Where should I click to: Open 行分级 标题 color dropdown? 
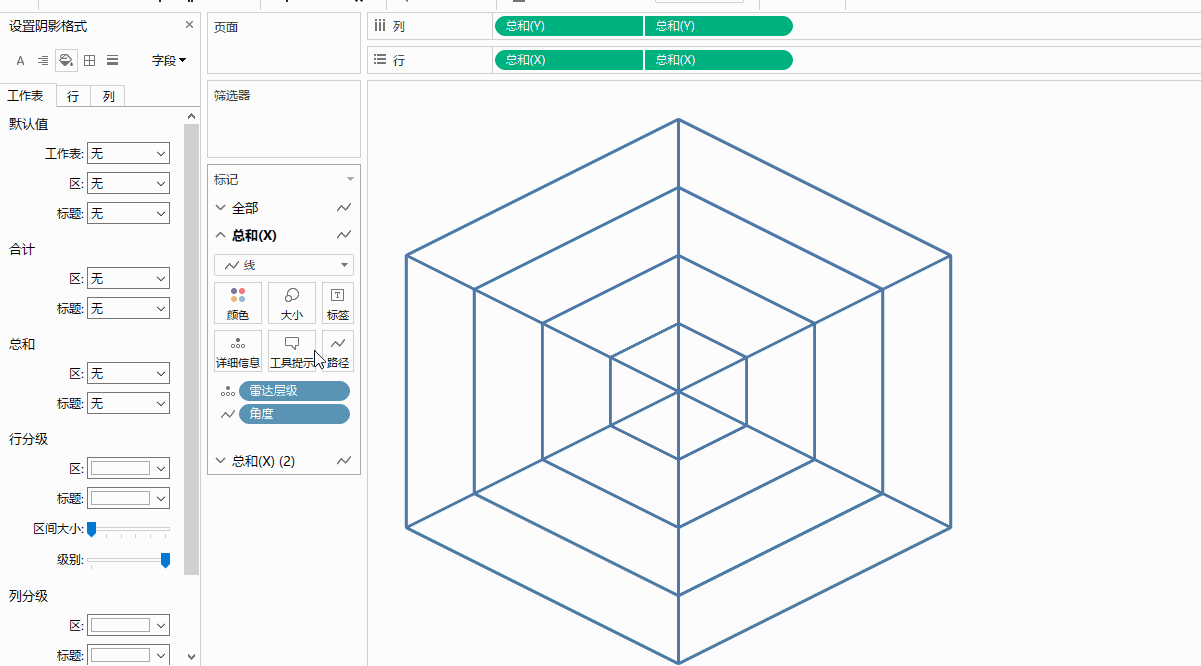coord(128,498)
